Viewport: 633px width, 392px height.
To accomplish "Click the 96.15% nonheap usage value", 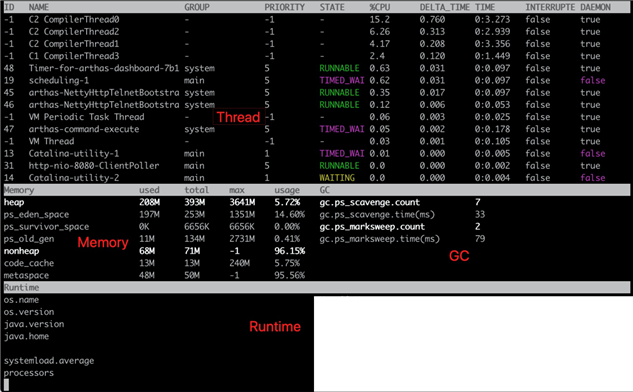I will (x=289, y=251).
